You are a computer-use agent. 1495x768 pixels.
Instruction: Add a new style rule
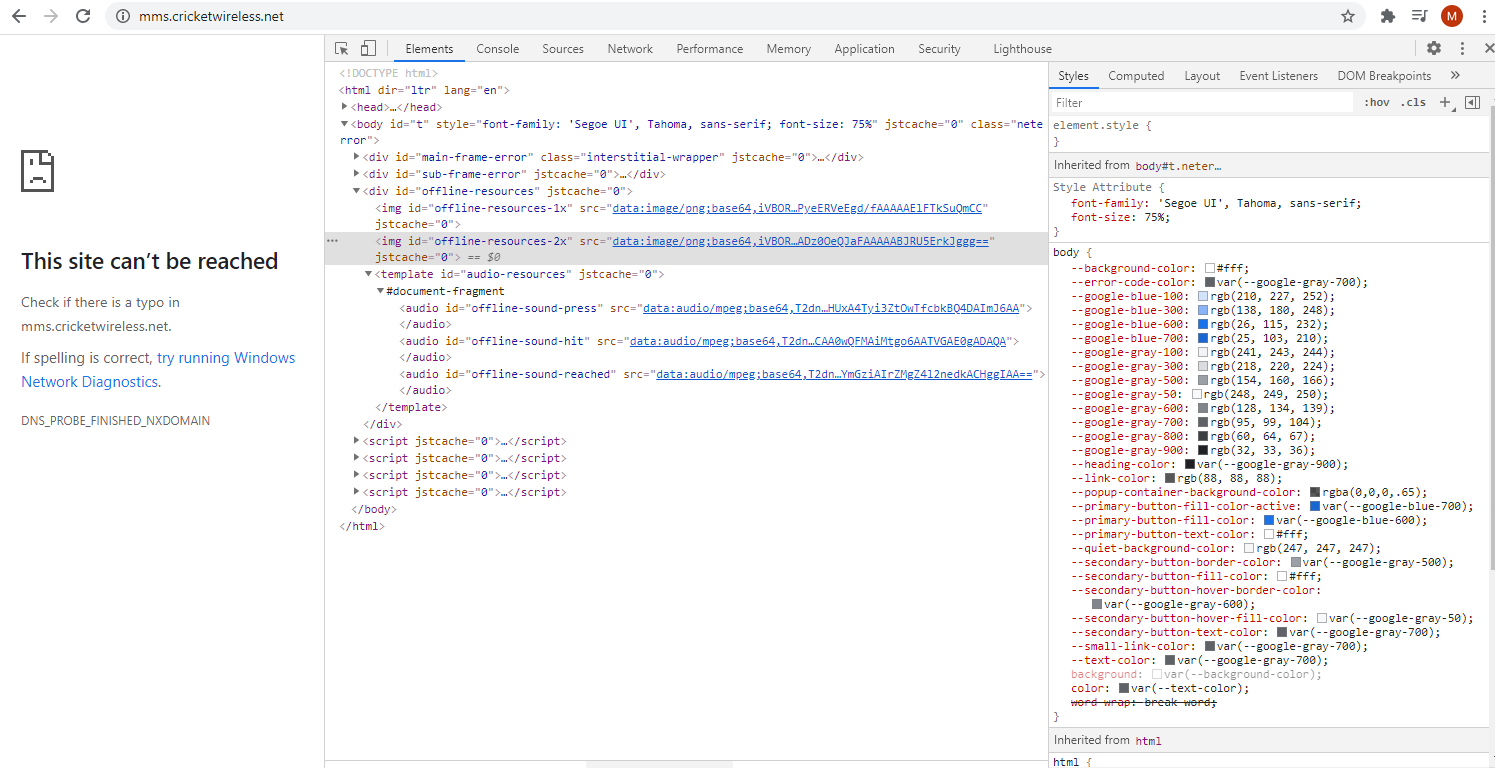[x=1444, y=102]
